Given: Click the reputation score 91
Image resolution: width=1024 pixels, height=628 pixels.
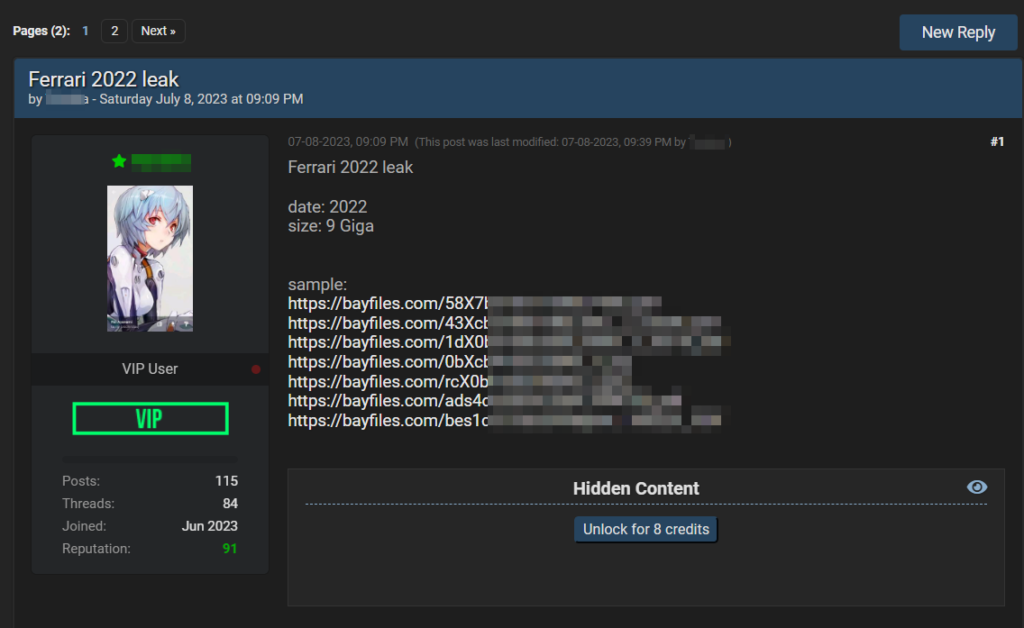Looking at the screenshot, I should pos(229,548).
